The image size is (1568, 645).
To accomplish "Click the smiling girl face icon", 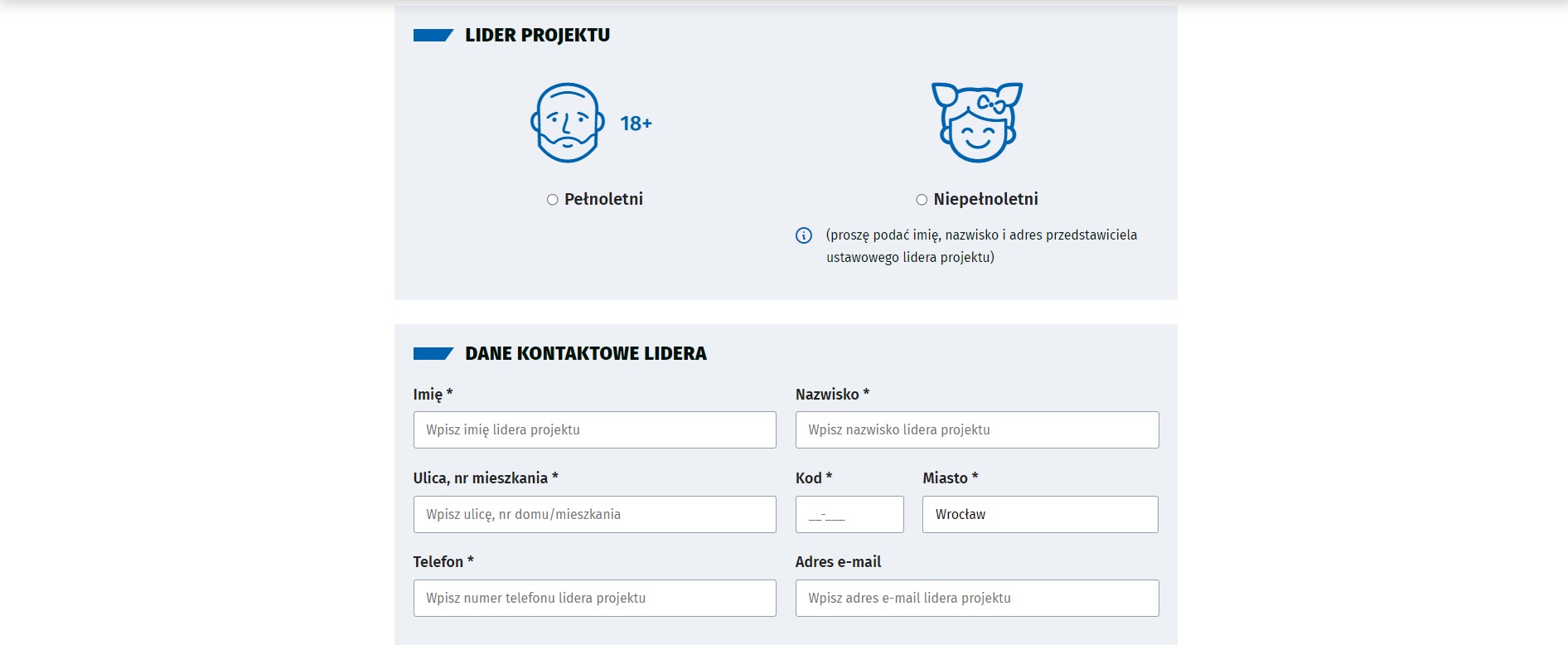I will click(977, 122).
